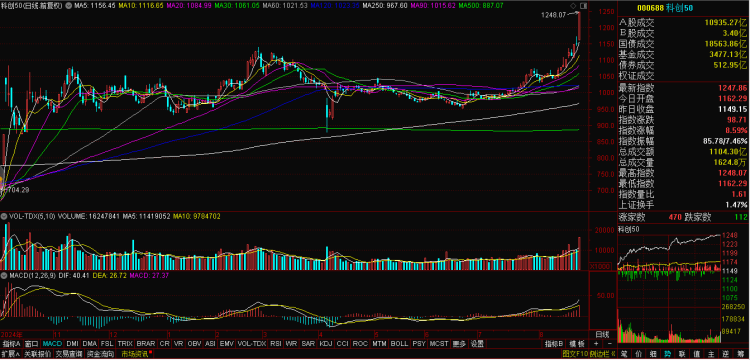Expand the 扩展 panel
Viewport: 750px width, 360px height.
pyautogui.click(x=10, y=354)
